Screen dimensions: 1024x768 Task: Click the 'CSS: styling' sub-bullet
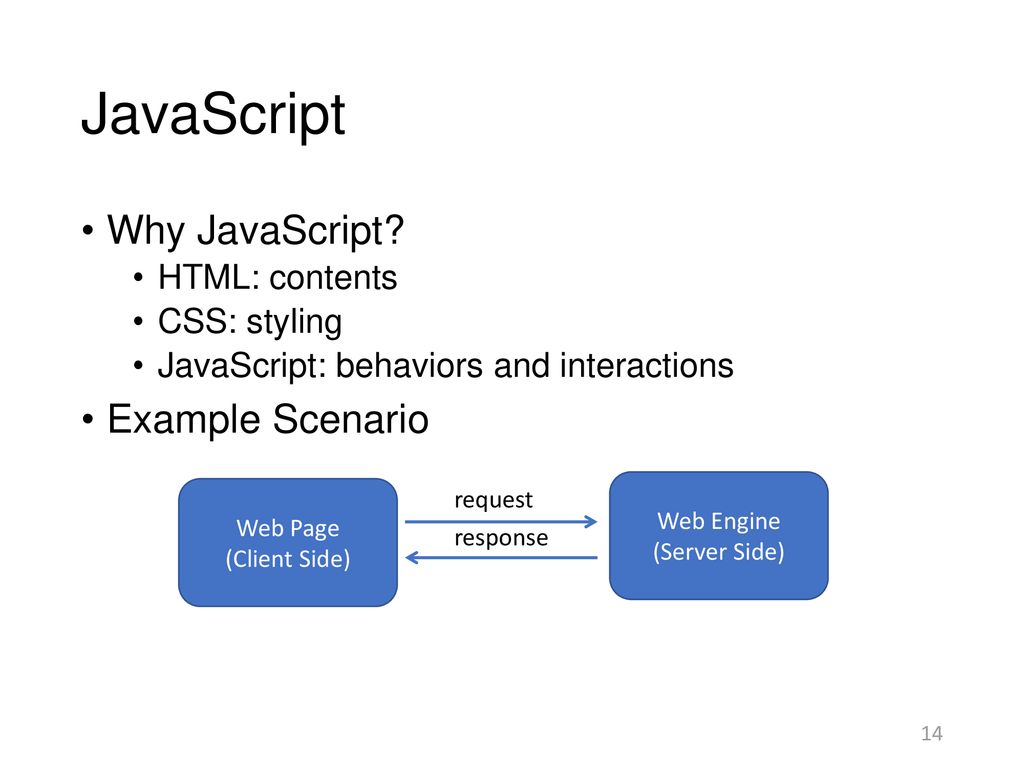point(250,322)
